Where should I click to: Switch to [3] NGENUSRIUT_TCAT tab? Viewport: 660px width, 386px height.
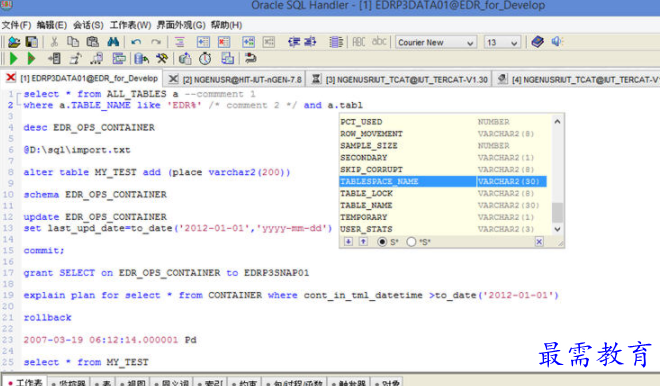coord(399,79)
